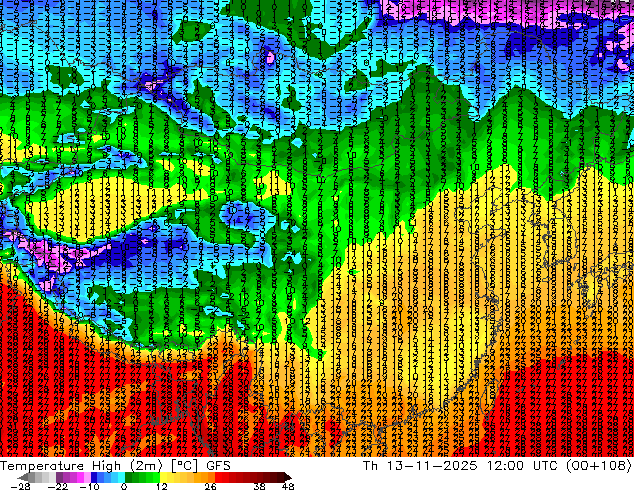634x490 pixels.
Task: Click the "12:00" time text
Action: [x=506, y=466]
